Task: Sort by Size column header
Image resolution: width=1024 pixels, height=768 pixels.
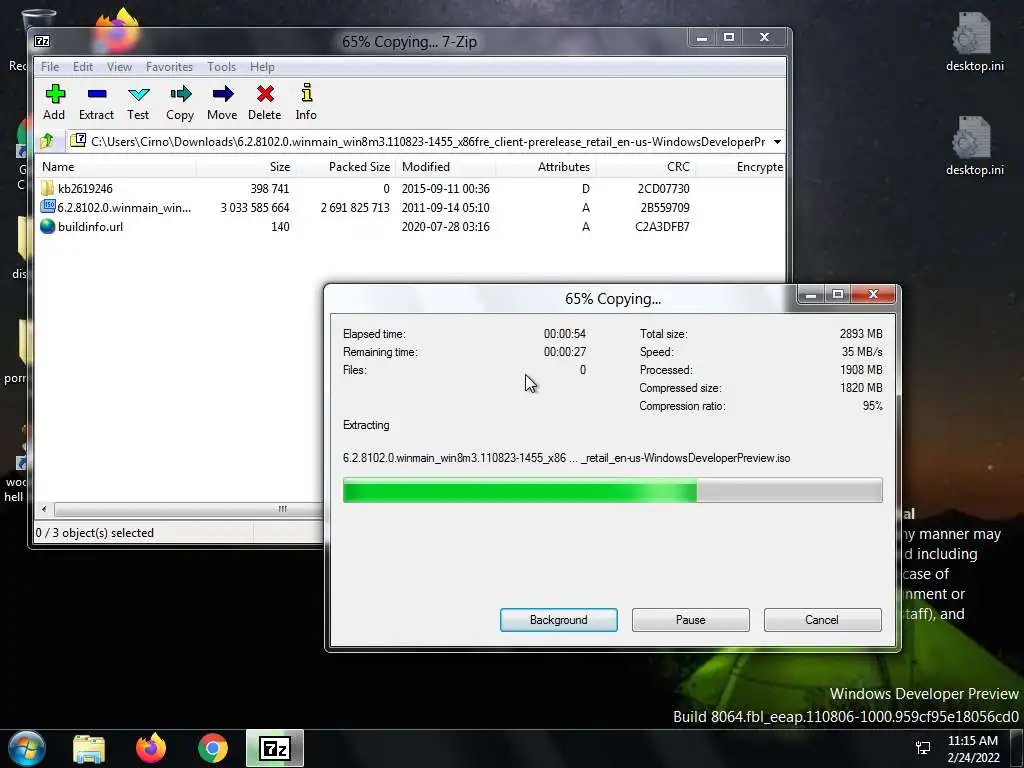Action: [x=246, y=167]
